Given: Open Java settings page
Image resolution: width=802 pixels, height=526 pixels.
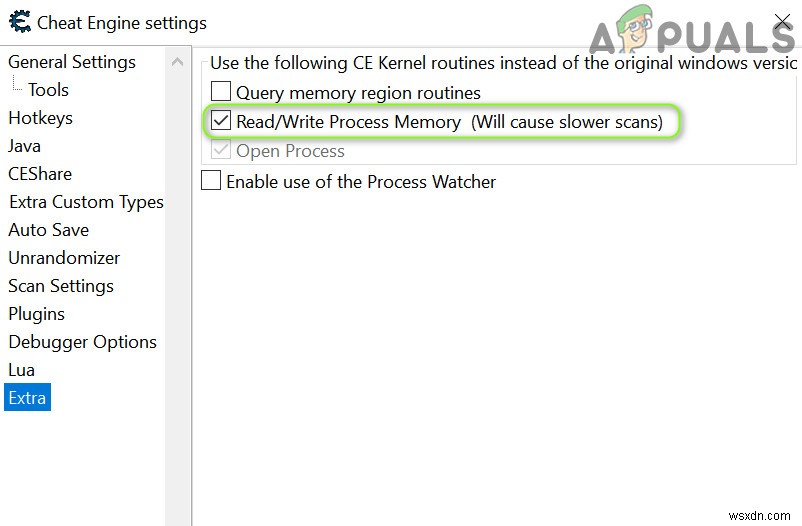Looking at the screenshot, I should point(25,146).
